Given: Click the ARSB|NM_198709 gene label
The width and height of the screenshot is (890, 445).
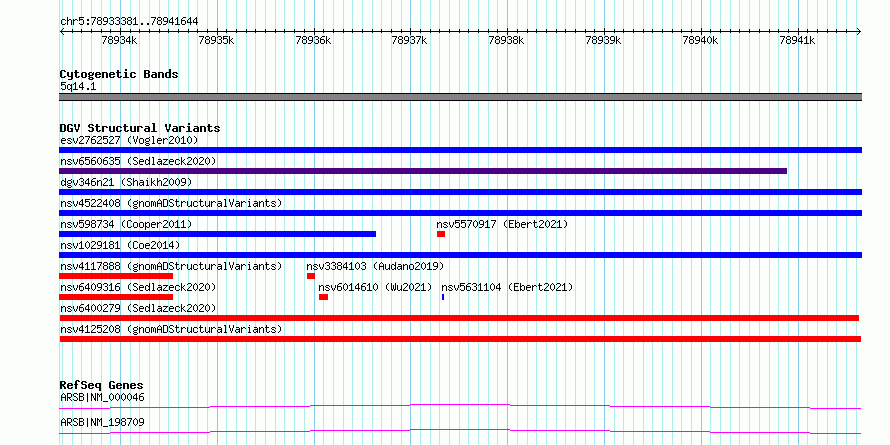Looking at the screenshot, I should [x=102, y=422].
